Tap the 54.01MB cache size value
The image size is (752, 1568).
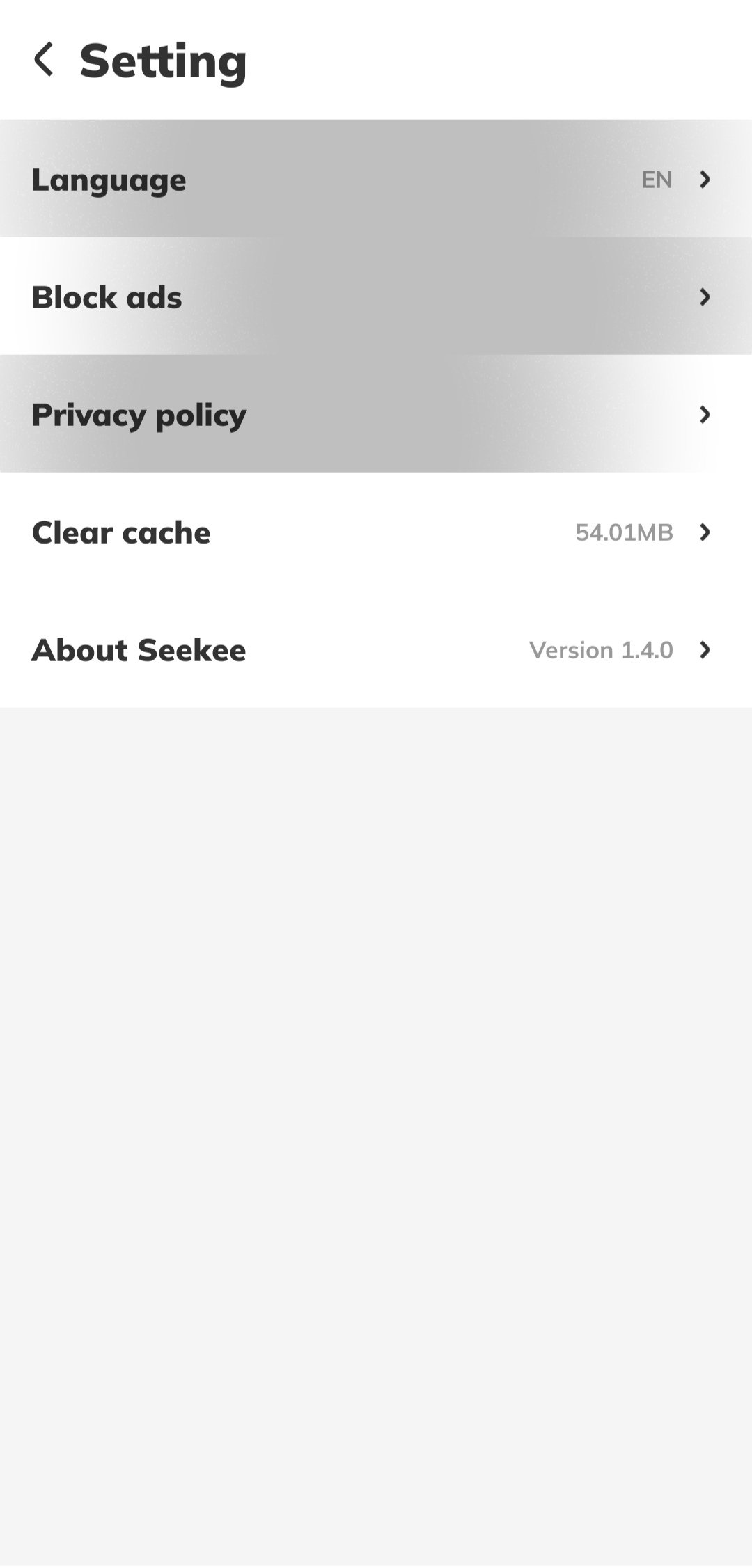pos(624,532)
